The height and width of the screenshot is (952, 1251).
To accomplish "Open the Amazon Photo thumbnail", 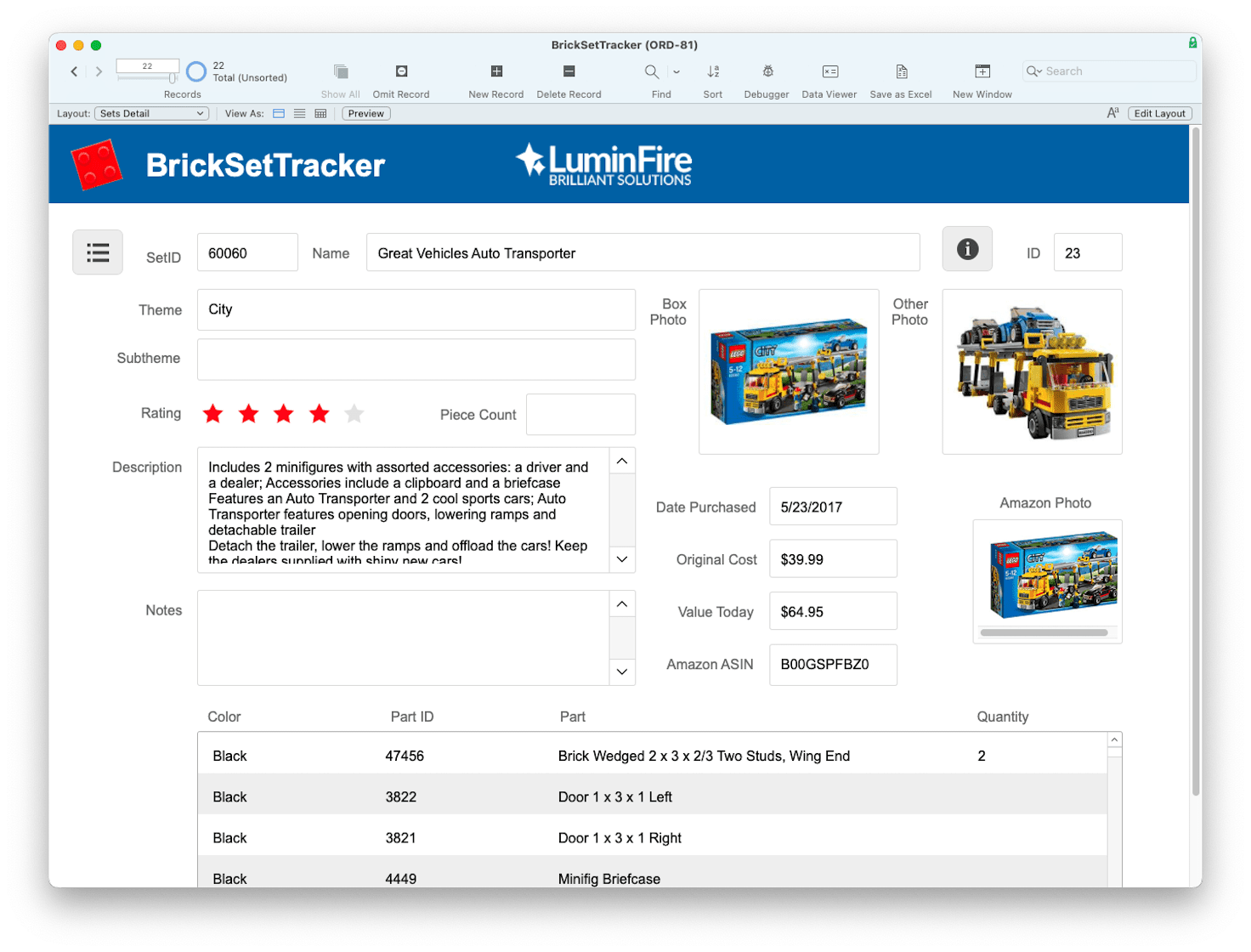I will 1047,576.
